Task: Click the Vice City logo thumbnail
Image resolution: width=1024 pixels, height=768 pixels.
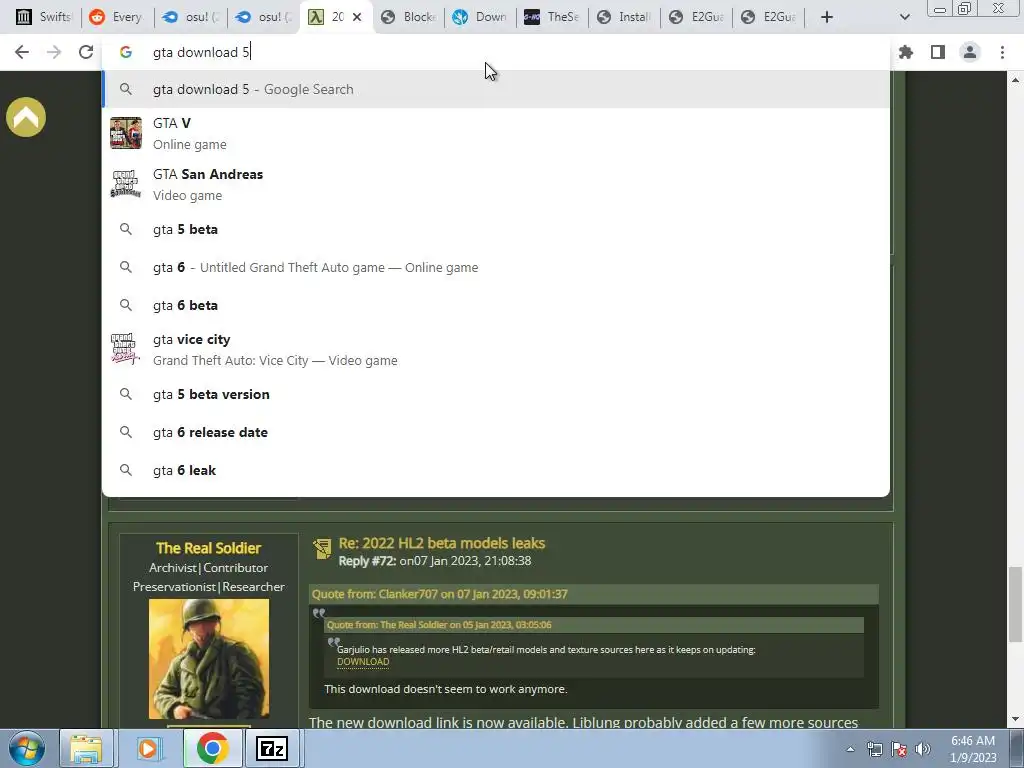Action: 125,349
